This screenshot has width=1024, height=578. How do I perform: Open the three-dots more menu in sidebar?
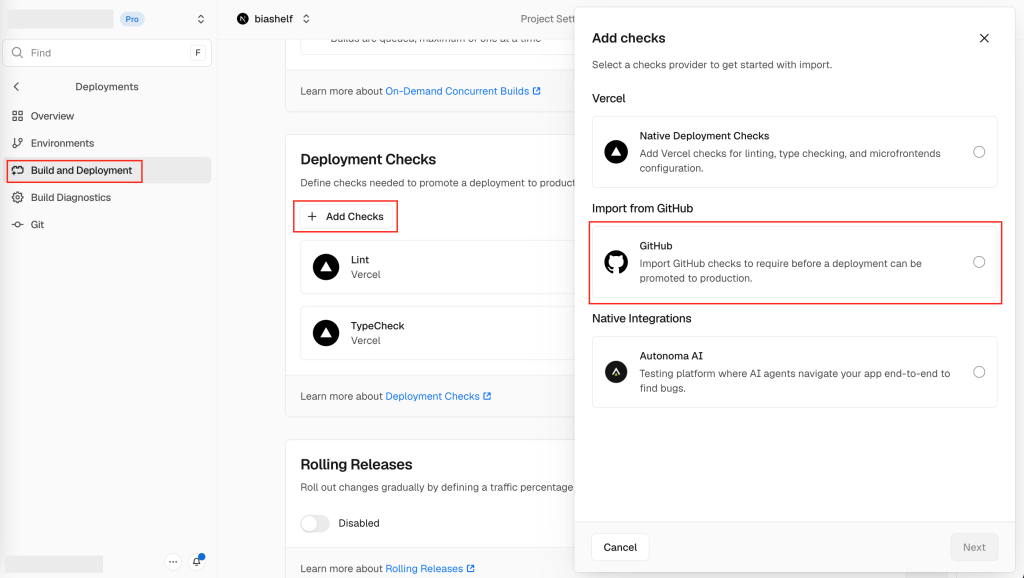tap(173, 562)
